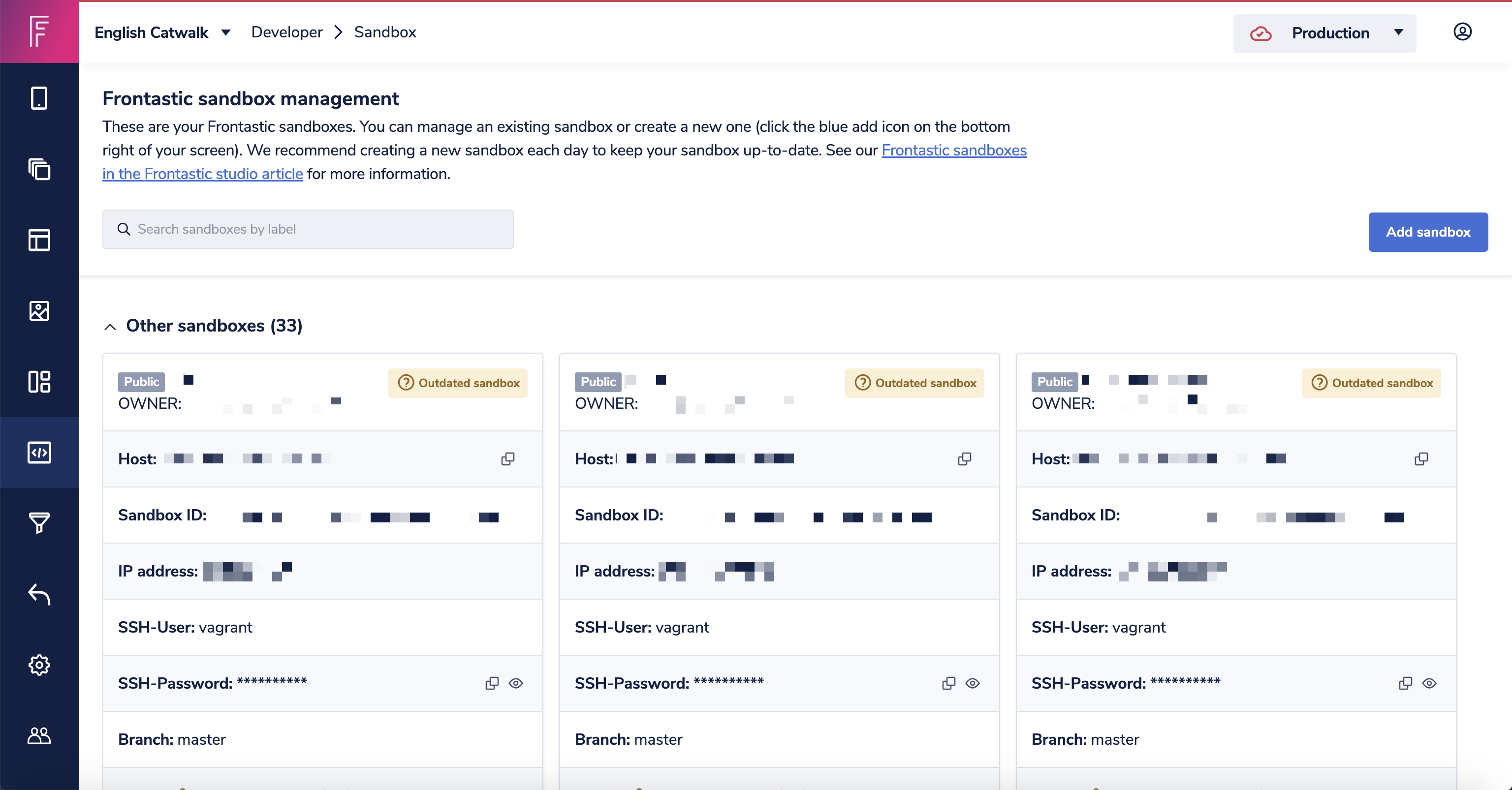
Task: Show SSH password of second sandbox
Action: point(973,683)
